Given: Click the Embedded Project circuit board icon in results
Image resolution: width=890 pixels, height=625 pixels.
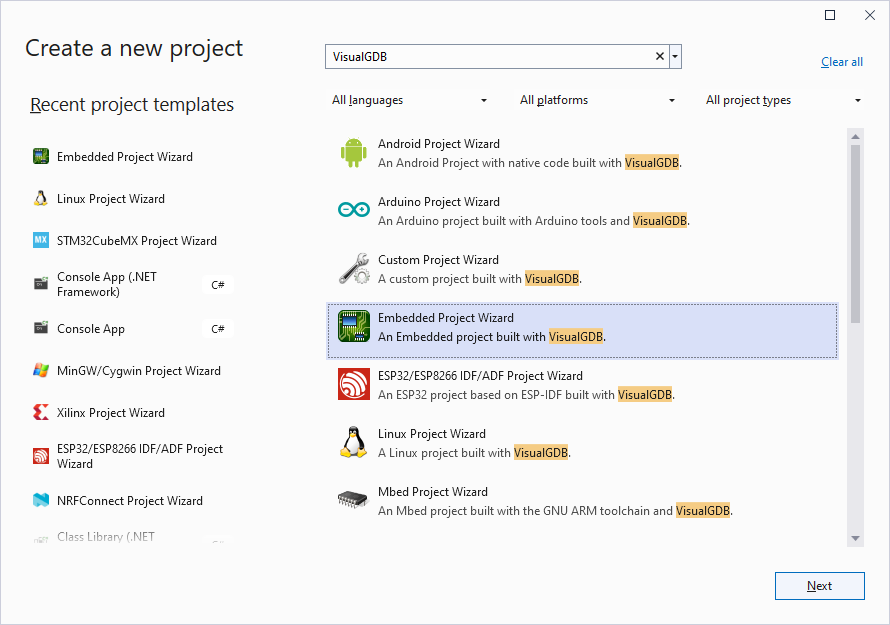Looking at the screenshot, I should tap(354, 326).
